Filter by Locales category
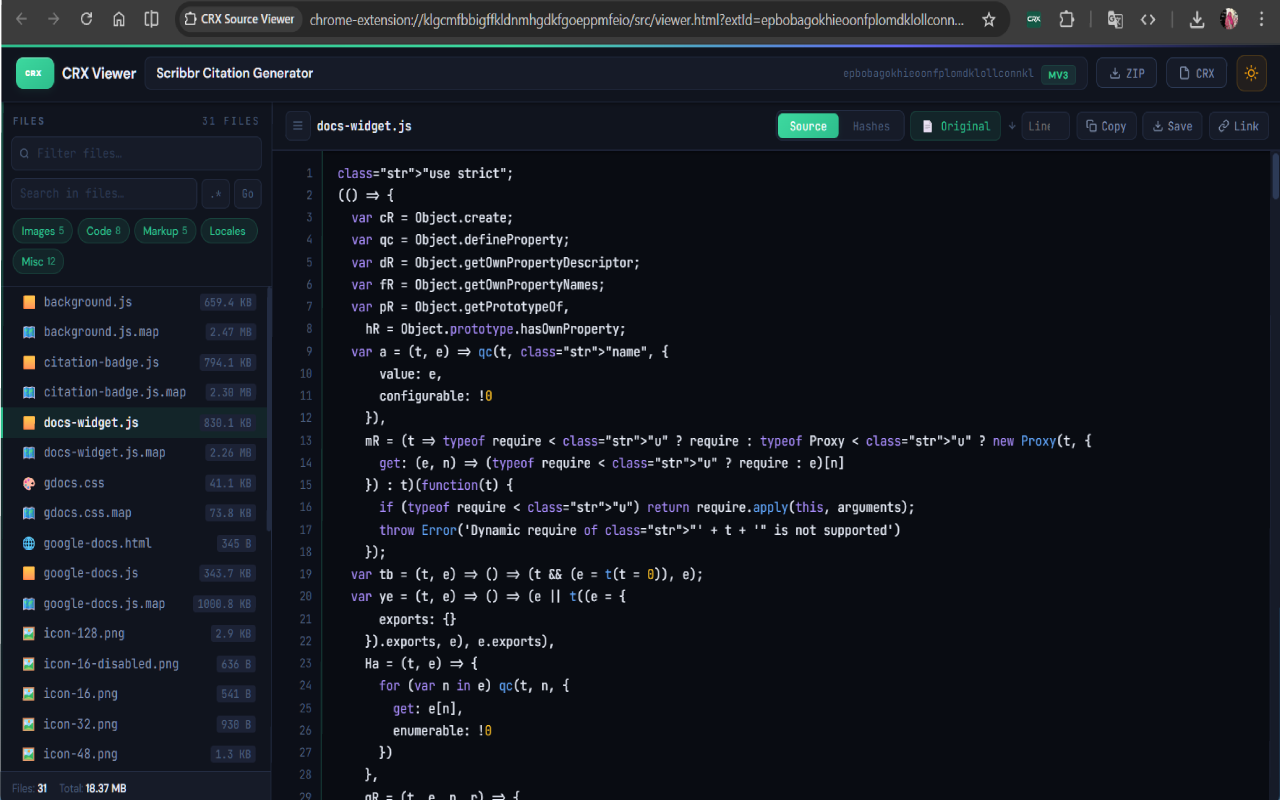 click(228, 231)
